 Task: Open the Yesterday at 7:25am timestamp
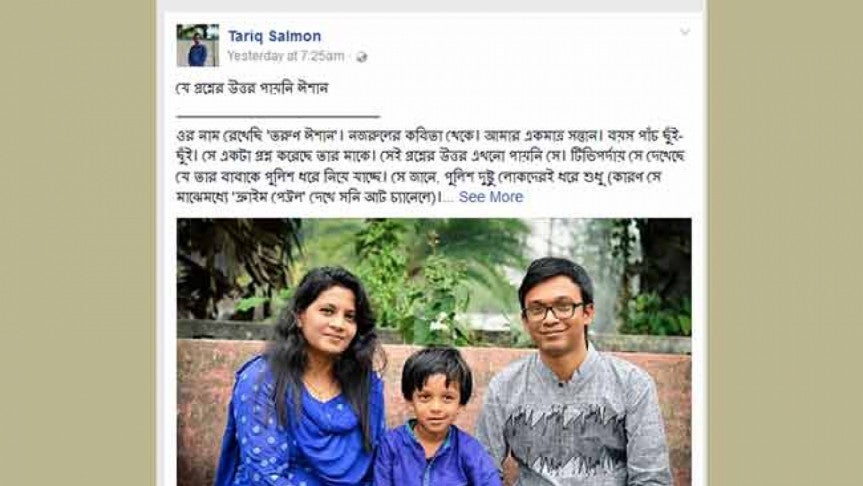(x=286, y=56)
